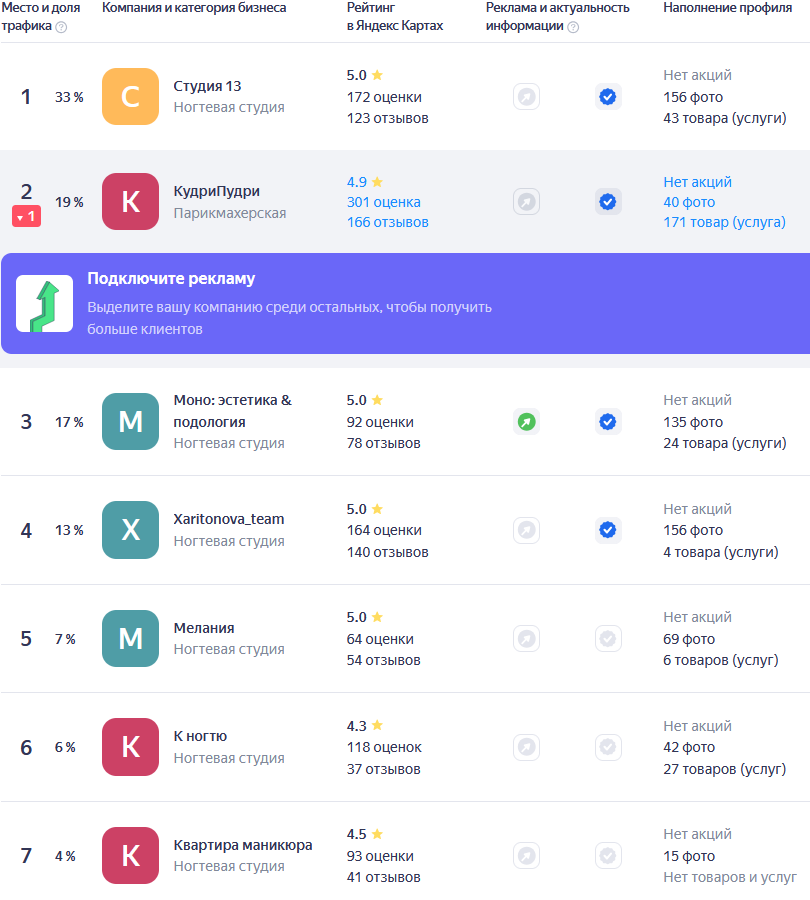Click the grey verification badge for Мелания
This screenshot has height=900, width=810.
(607, 638)
